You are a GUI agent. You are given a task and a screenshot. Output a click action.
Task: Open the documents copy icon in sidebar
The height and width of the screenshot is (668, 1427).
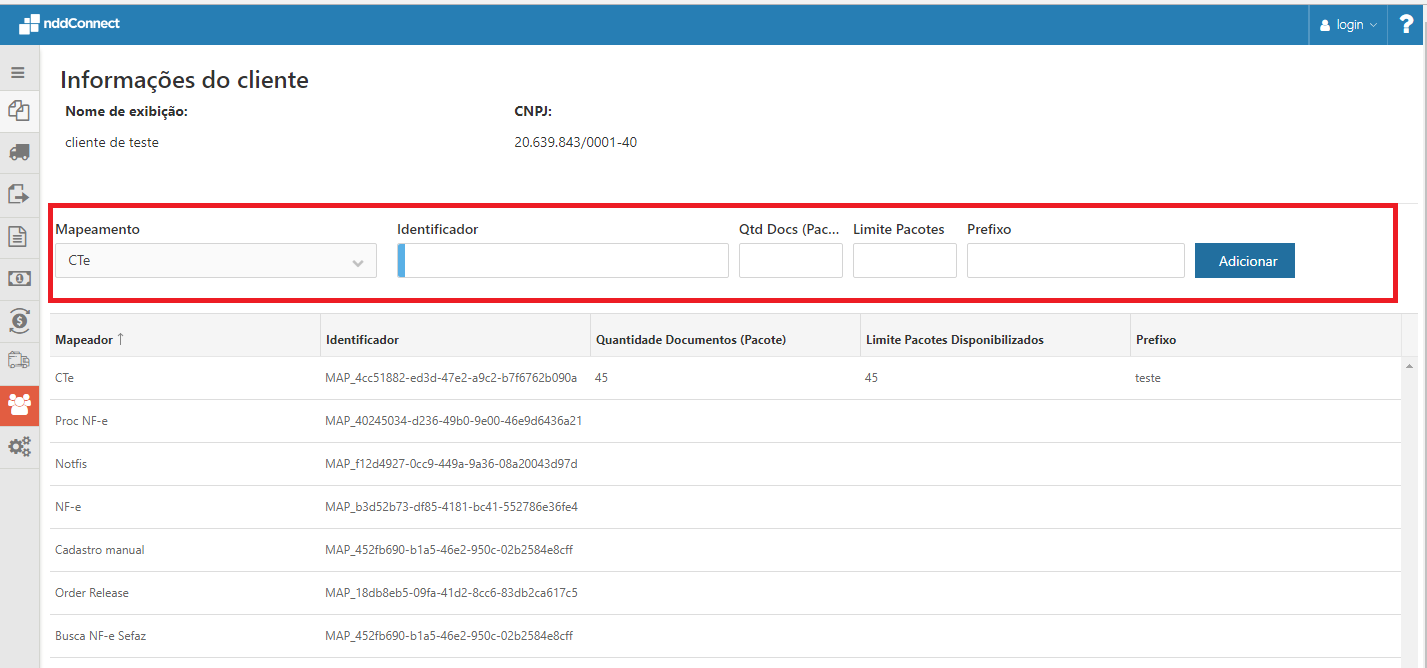click(x=19, y=111)
